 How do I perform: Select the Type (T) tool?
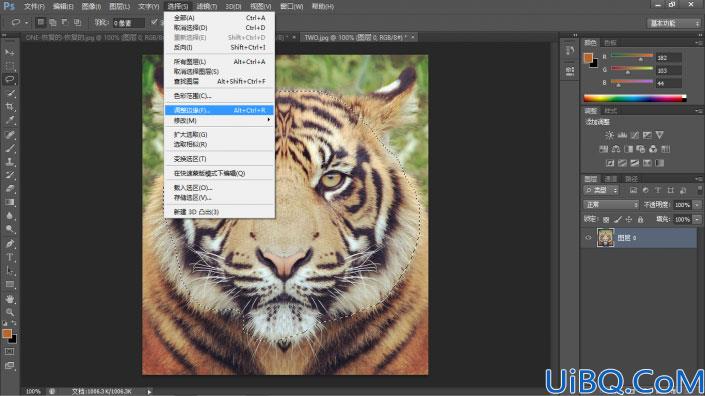pos(9,258)
